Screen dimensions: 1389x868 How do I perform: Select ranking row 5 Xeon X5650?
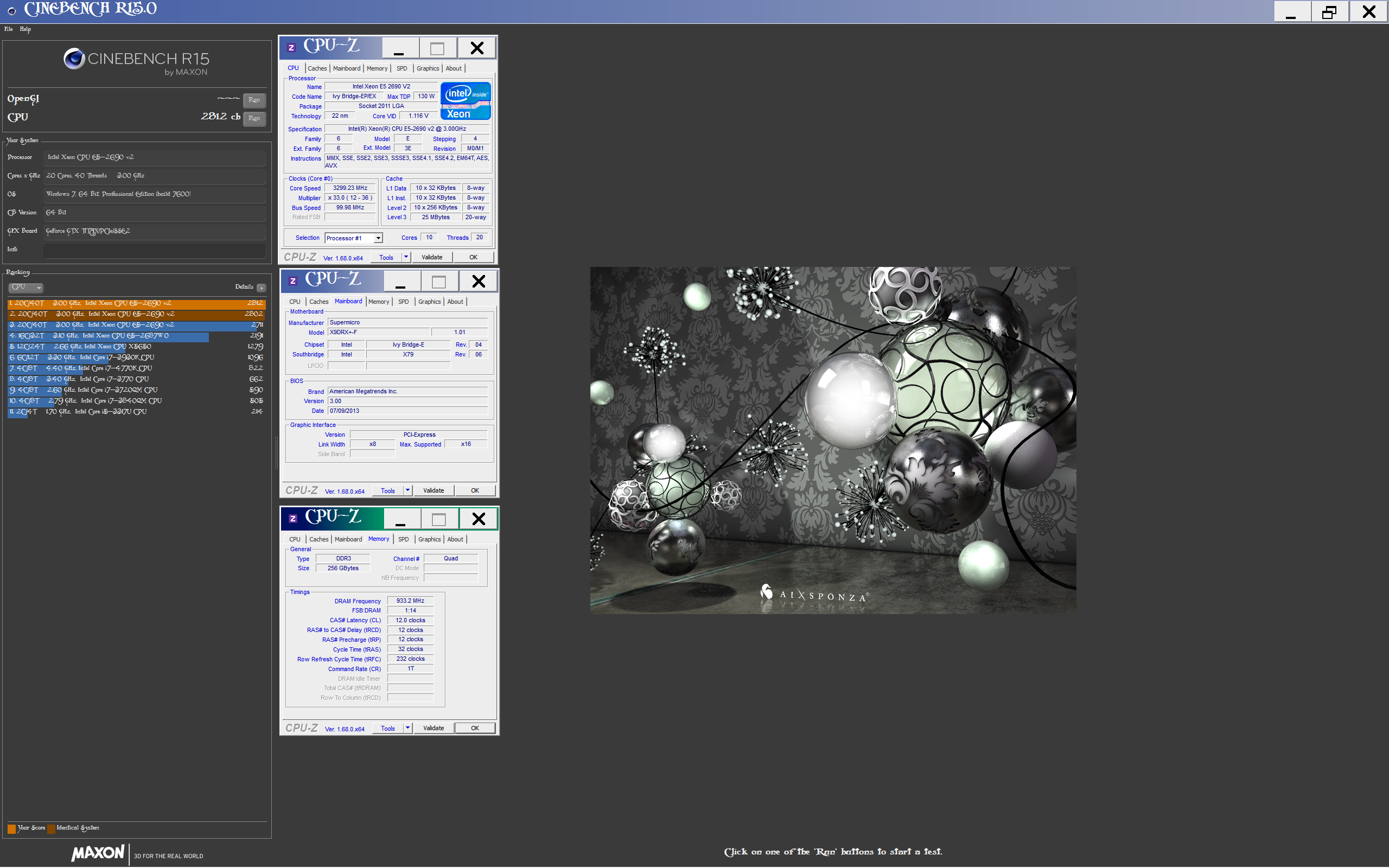137,347
